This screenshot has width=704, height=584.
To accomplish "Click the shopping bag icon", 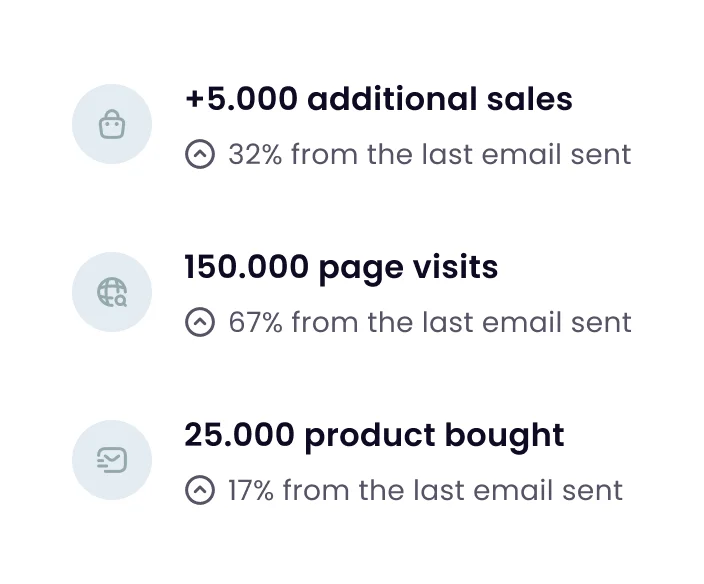I will click(112, 124).
